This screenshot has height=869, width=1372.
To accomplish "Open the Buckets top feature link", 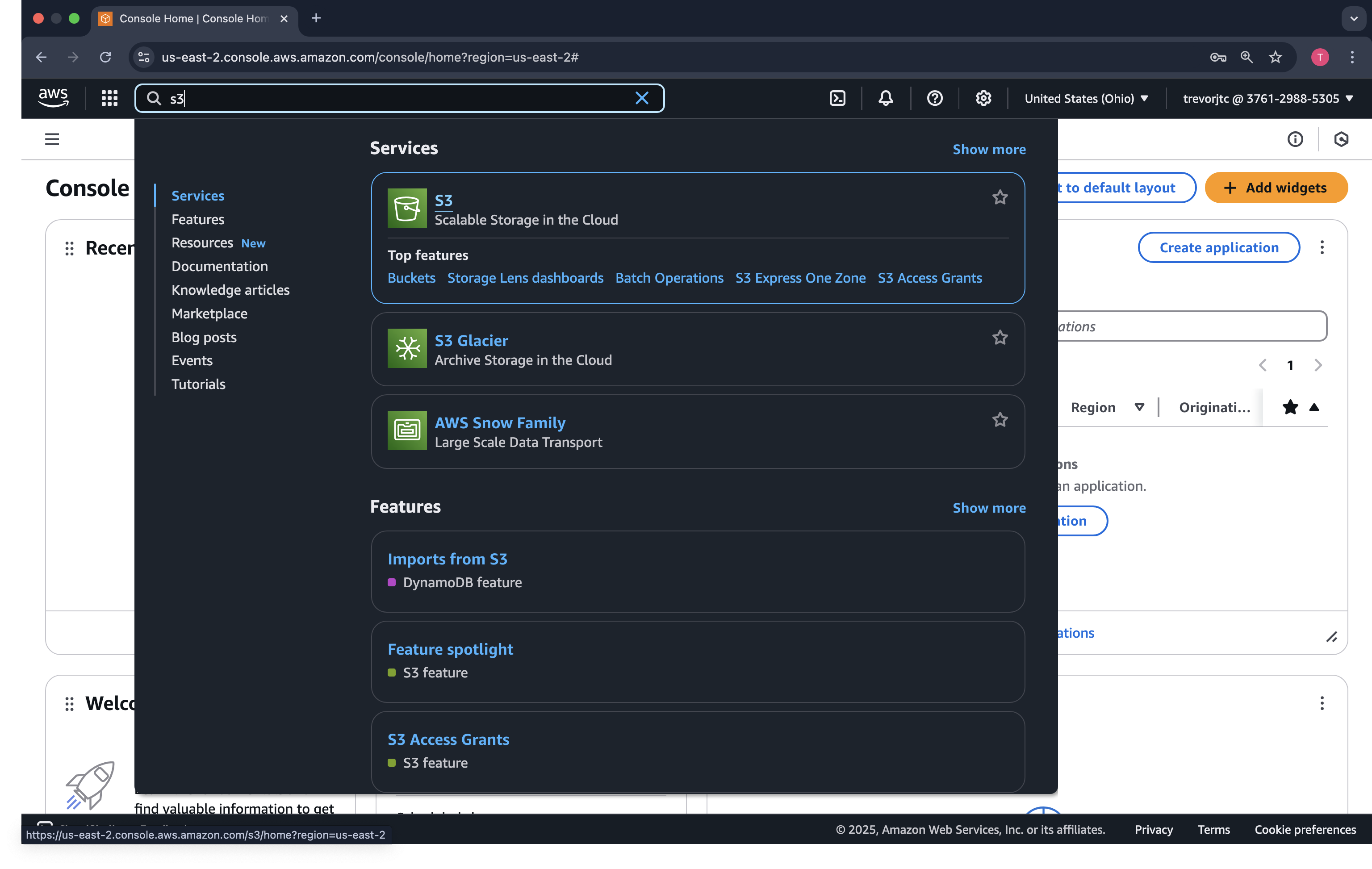I will [x=411, y=278].
